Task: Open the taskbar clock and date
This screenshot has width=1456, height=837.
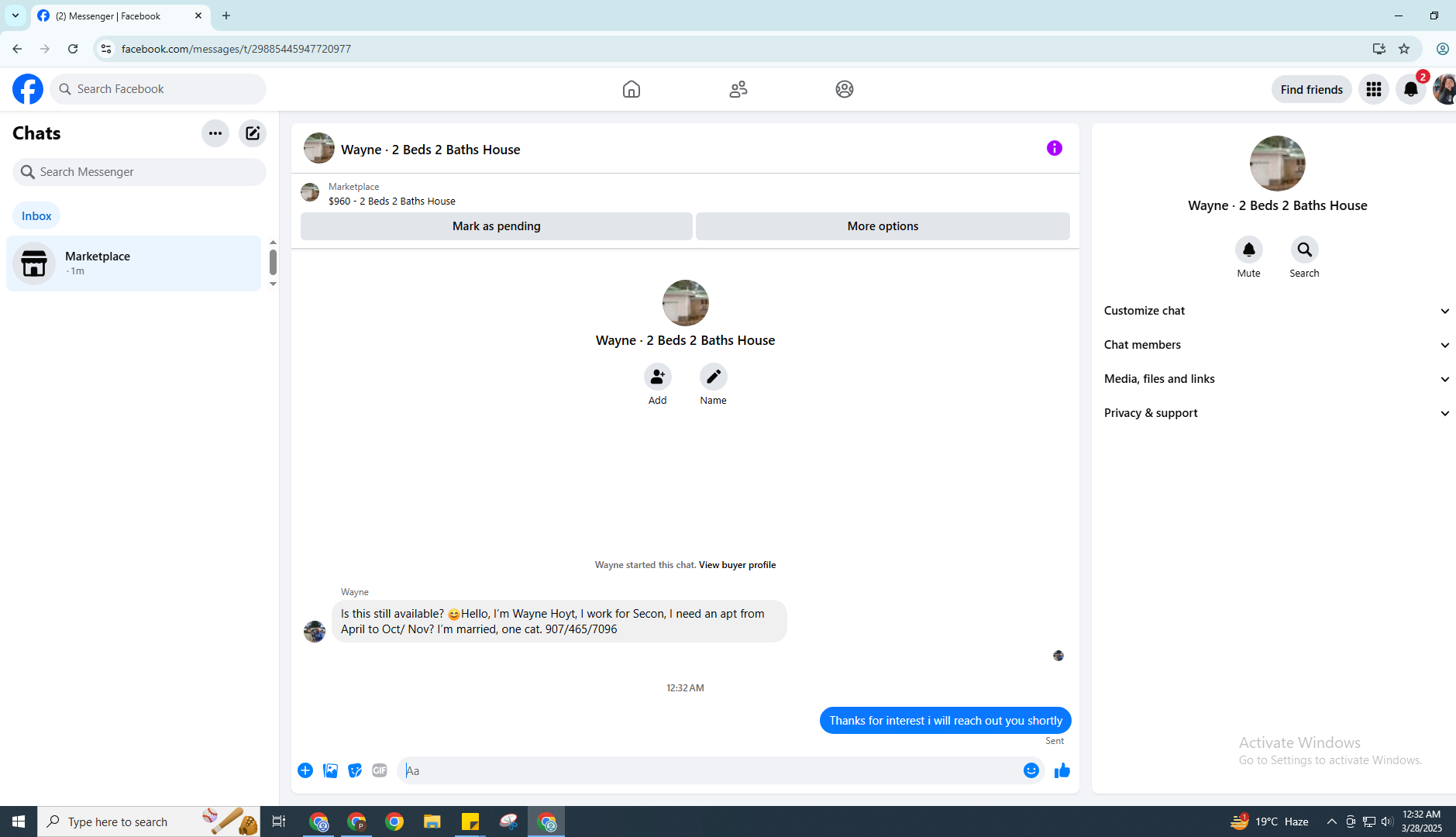Action: coord(1421,821)
